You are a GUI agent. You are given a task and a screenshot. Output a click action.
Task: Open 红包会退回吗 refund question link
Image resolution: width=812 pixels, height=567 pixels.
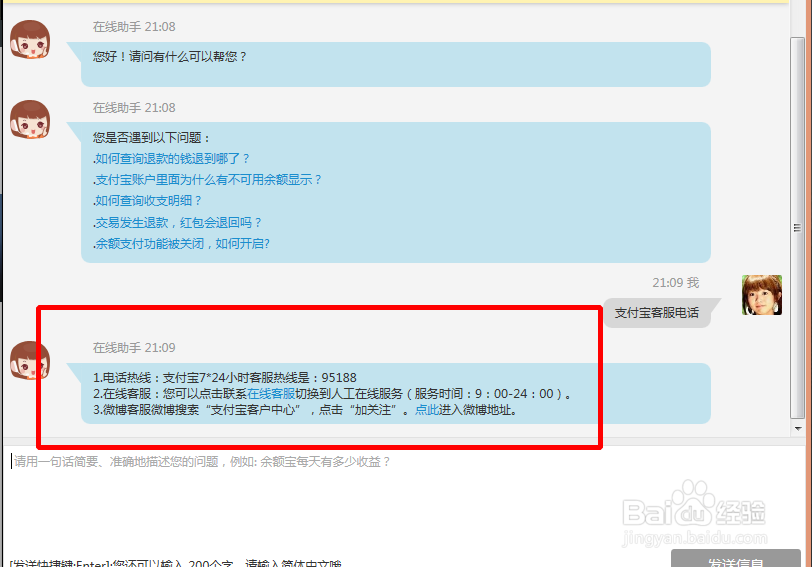point(178,223)
